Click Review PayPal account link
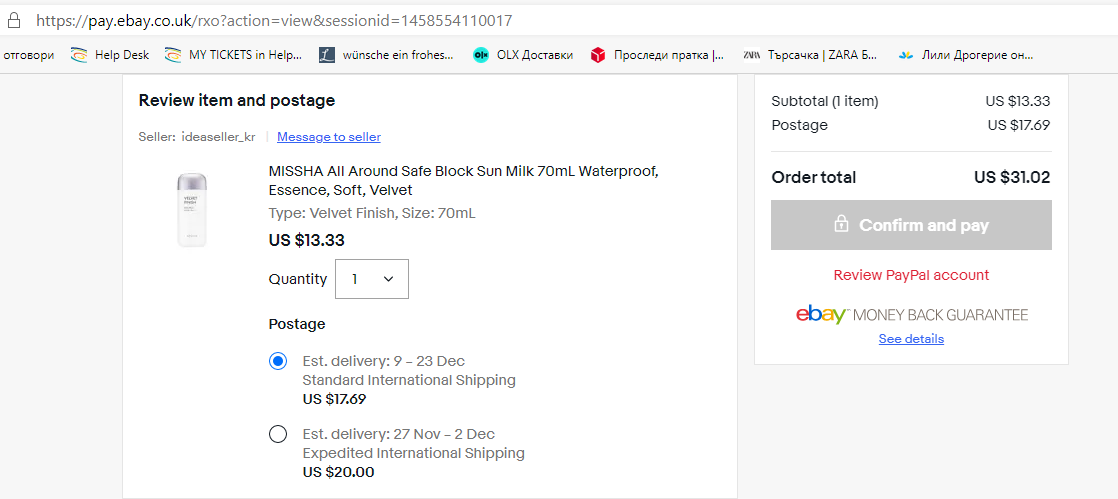 point(911,275)
